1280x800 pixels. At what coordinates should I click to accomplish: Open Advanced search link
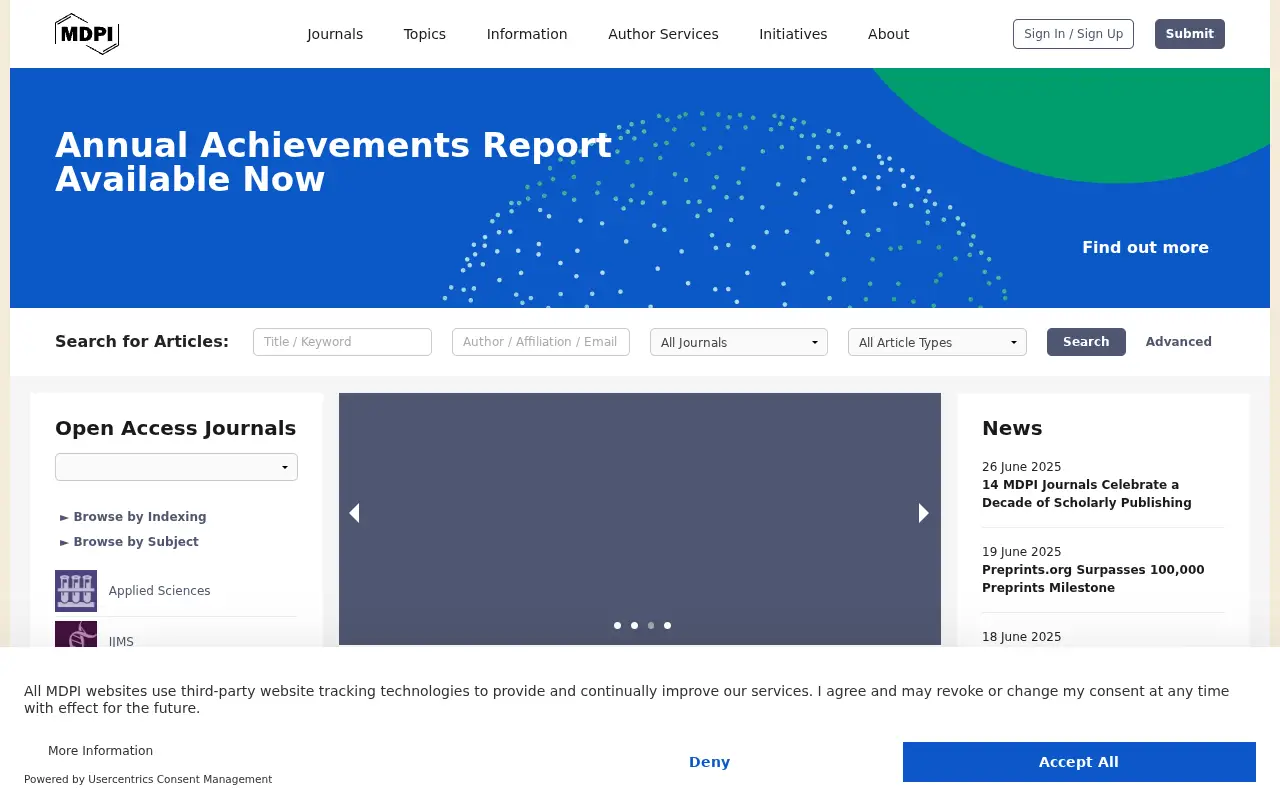click(1179, 342)
